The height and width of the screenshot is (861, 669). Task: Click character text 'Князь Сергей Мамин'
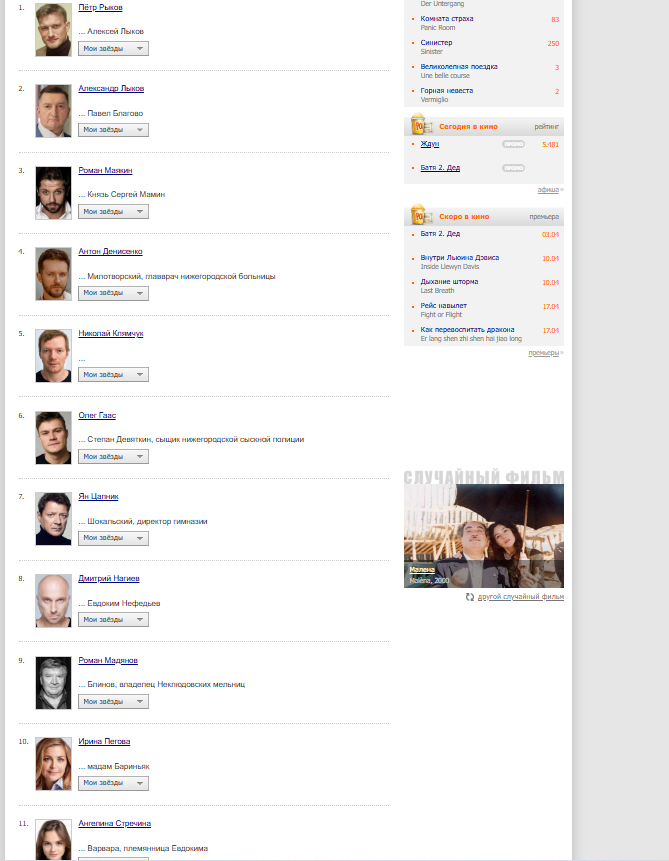126,194
